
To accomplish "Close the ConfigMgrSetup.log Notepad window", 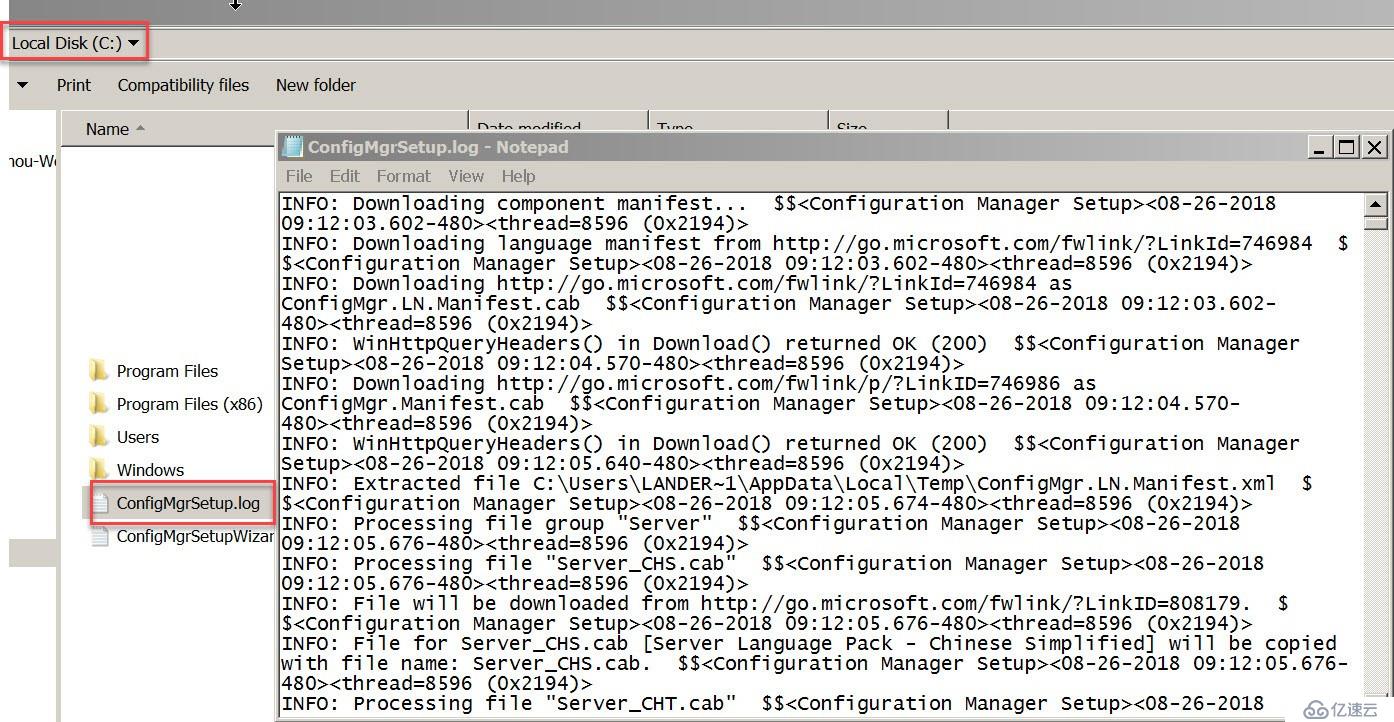I will click(1374, 147).
